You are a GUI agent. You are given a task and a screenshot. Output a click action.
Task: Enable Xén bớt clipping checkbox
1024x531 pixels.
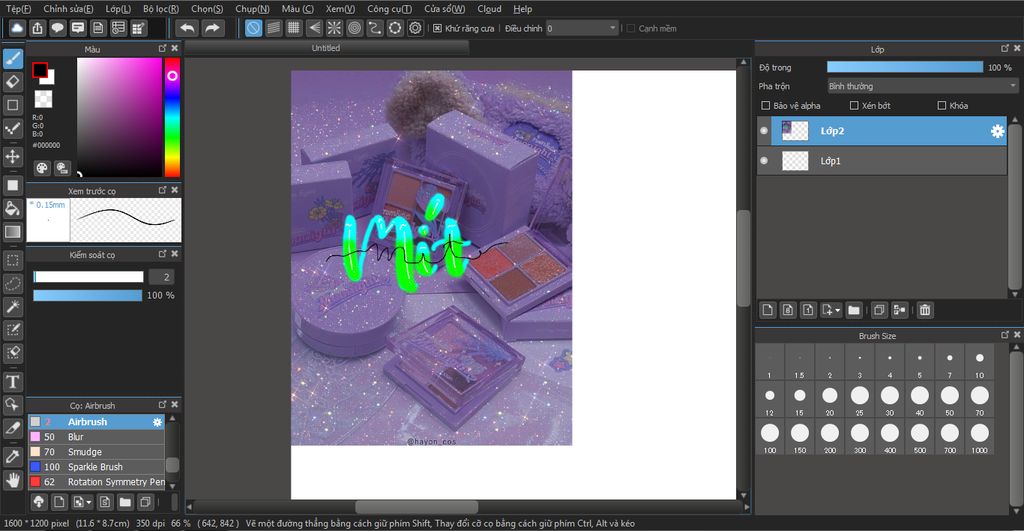[854, 105]
